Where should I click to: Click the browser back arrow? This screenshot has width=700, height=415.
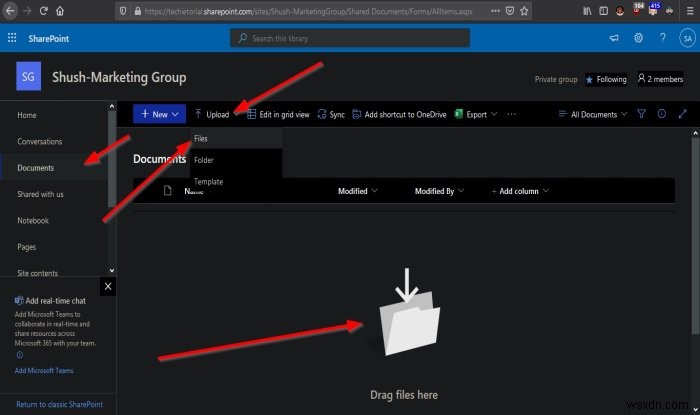(10, 11)
